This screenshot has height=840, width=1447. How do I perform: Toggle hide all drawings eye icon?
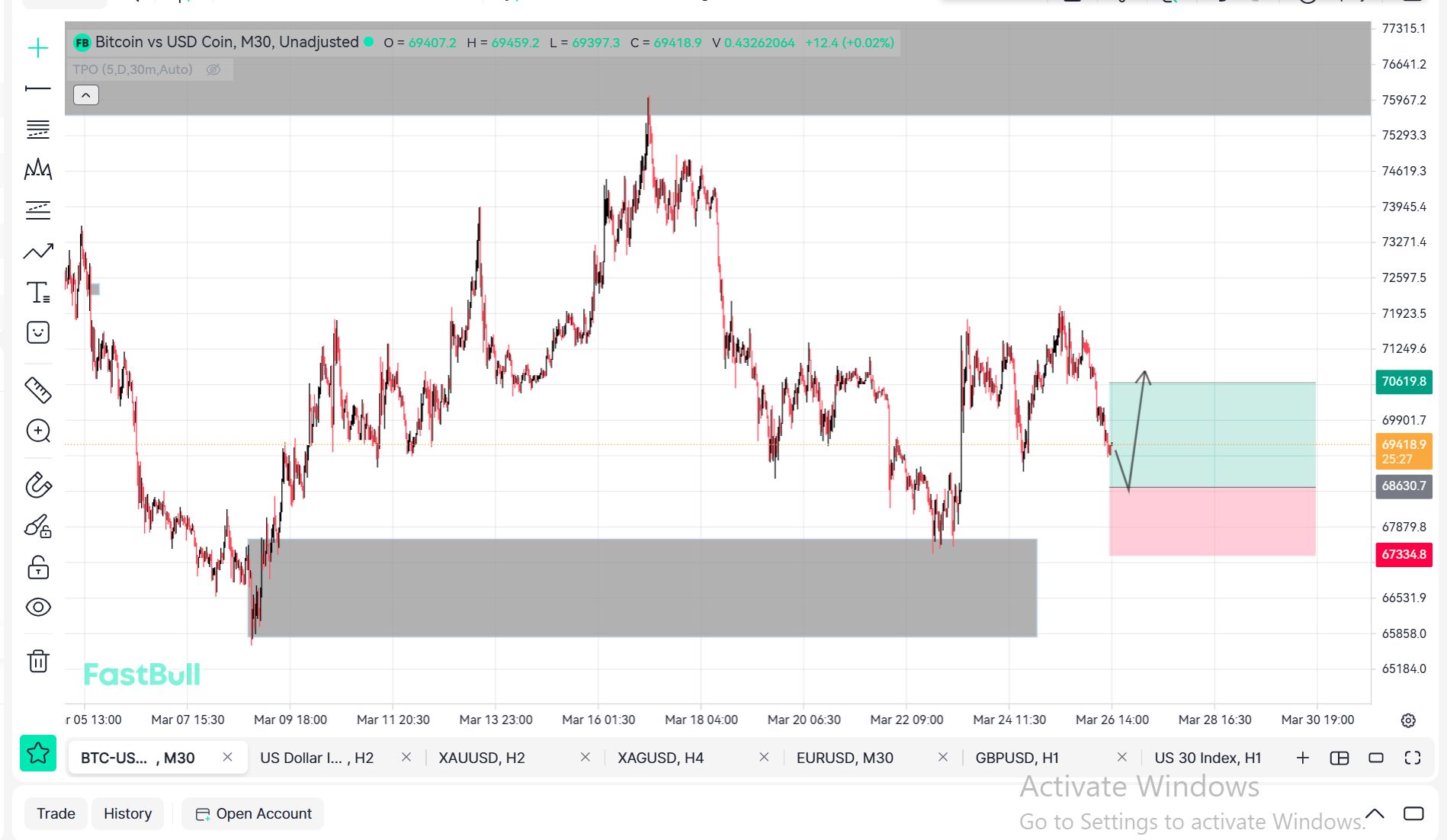click(37, 607)
